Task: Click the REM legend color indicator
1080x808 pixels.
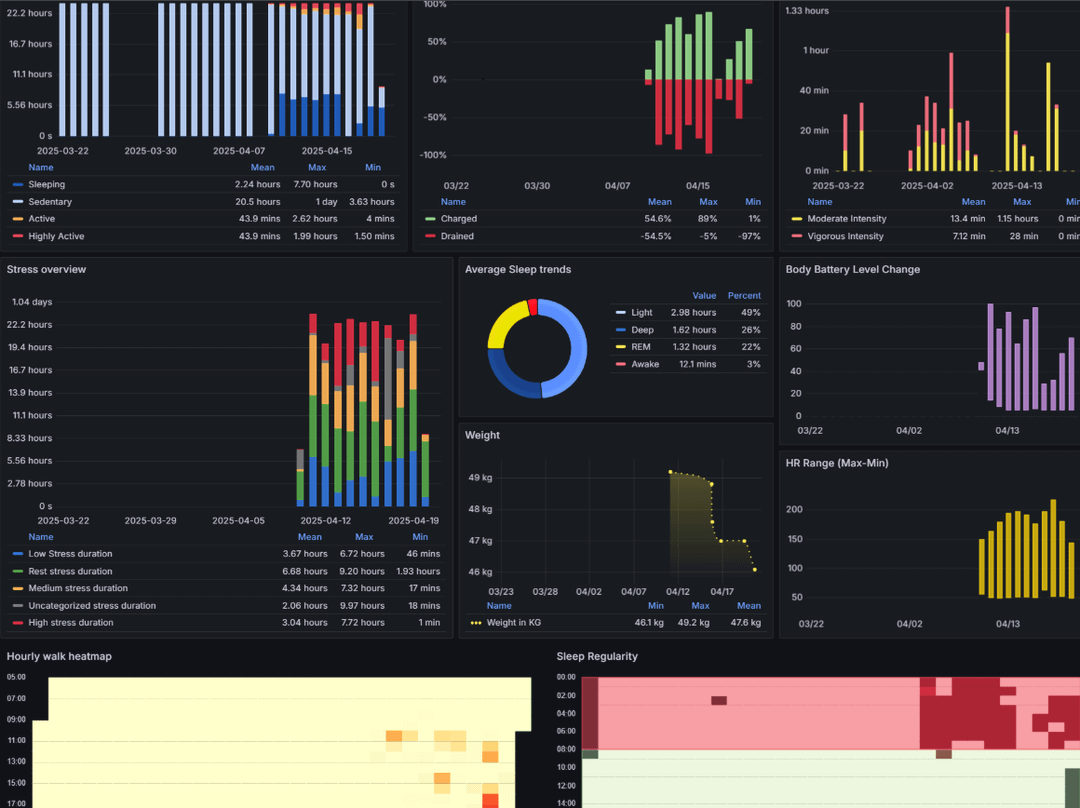Action: (620, 347)
